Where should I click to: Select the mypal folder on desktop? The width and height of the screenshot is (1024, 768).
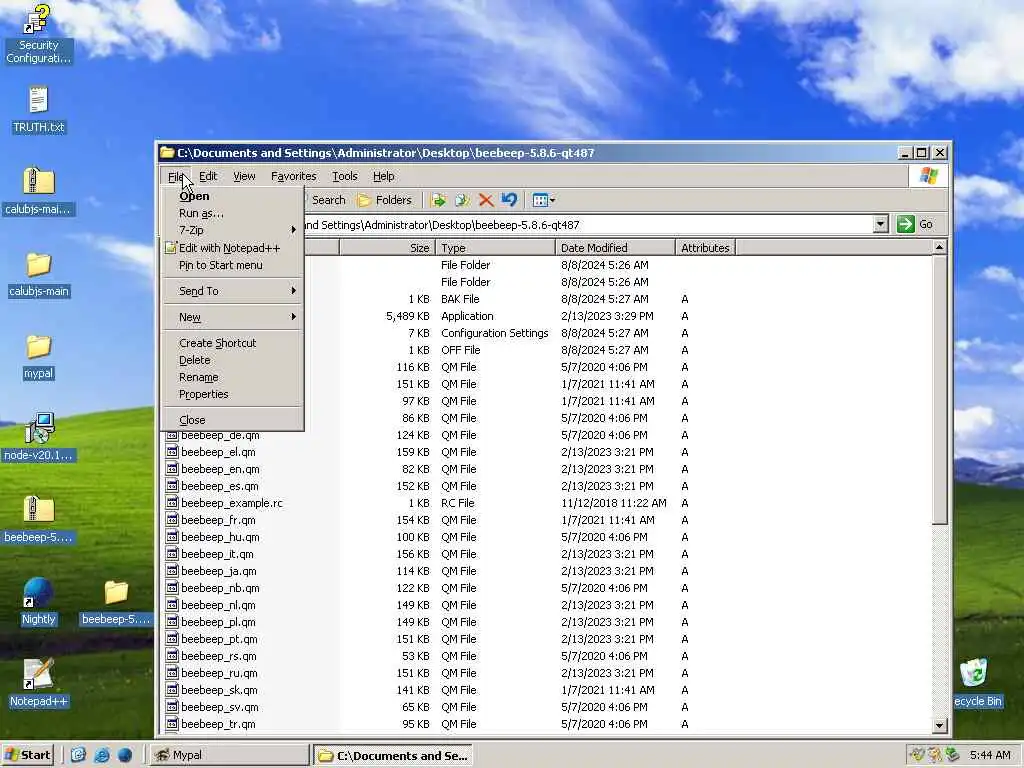pyautogui.click(x=39, y=357)
